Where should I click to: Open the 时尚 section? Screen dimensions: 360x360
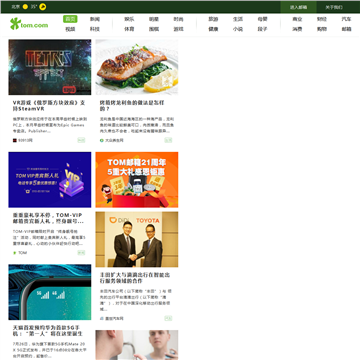pyautogui.click(x=178, y=19)
